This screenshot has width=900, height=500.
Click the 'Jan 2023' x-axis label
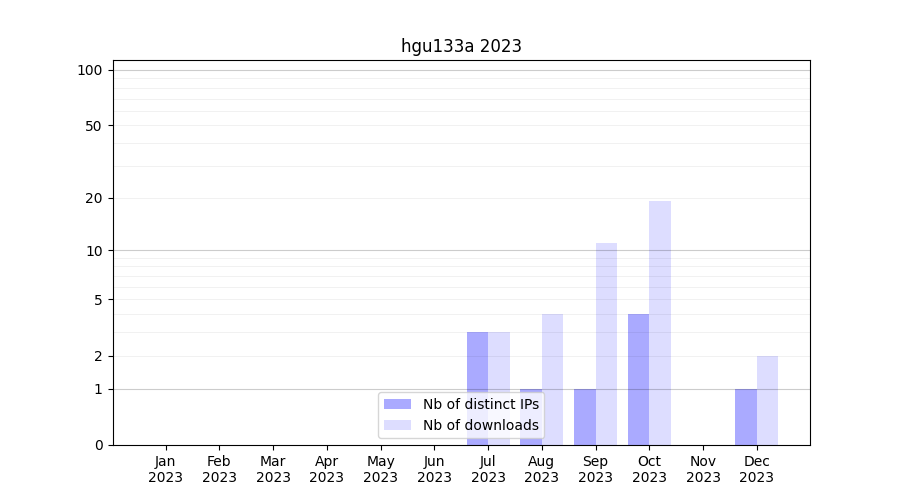pyautogui.click(x=166, y=469)
